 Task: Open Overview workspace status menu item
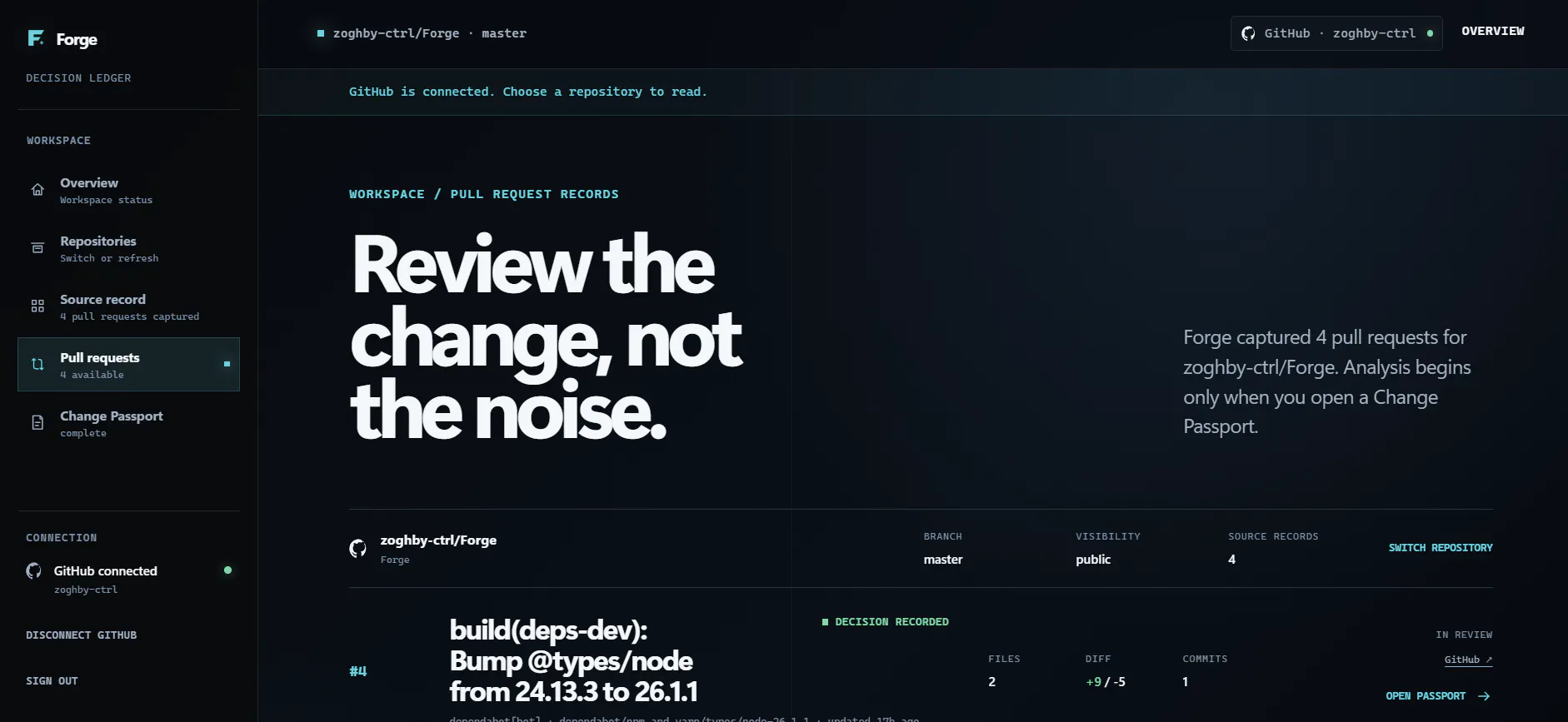click(x=128, y=190)
